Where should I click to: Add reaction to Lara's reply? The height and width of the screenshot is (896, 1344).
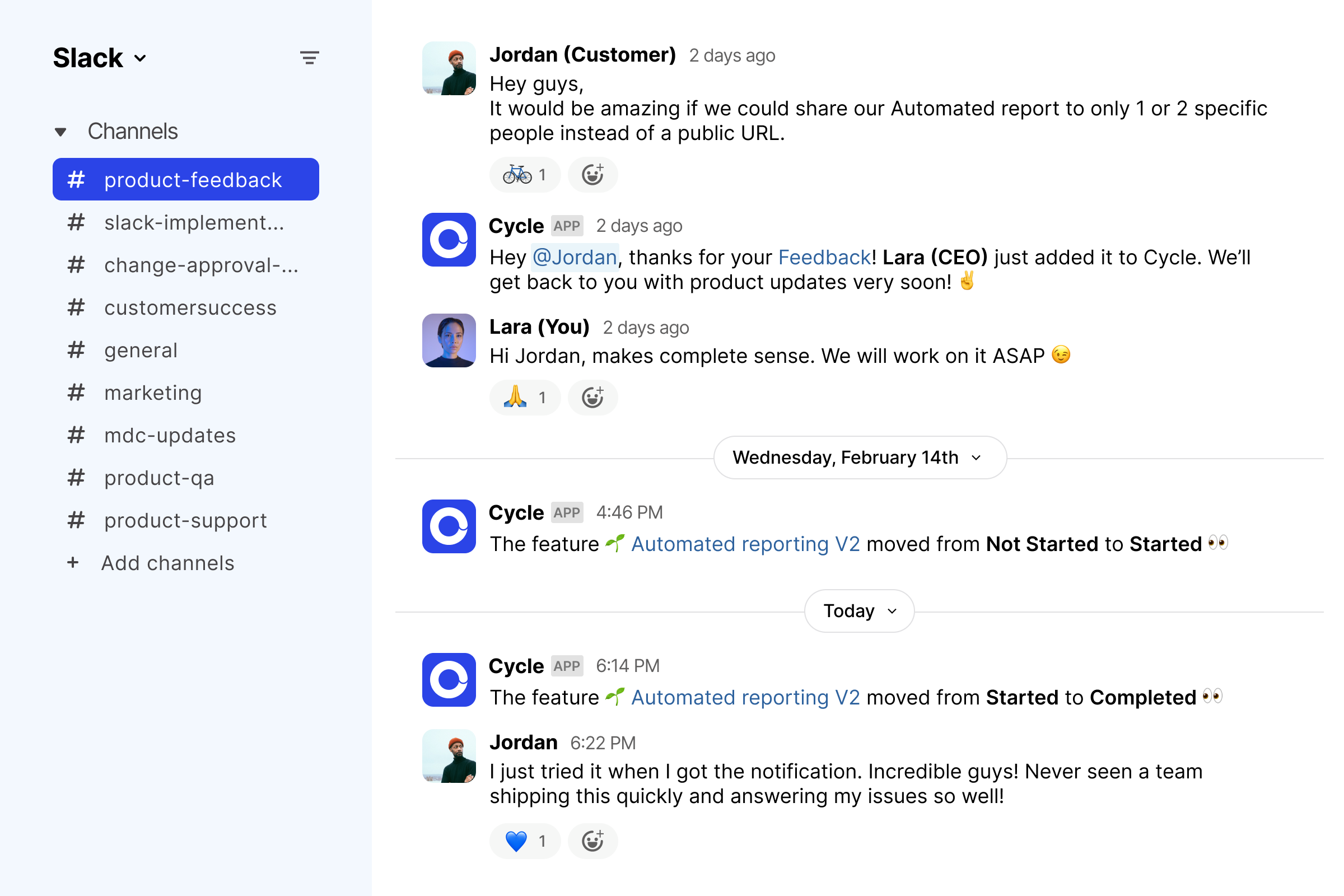click(592, 397)
